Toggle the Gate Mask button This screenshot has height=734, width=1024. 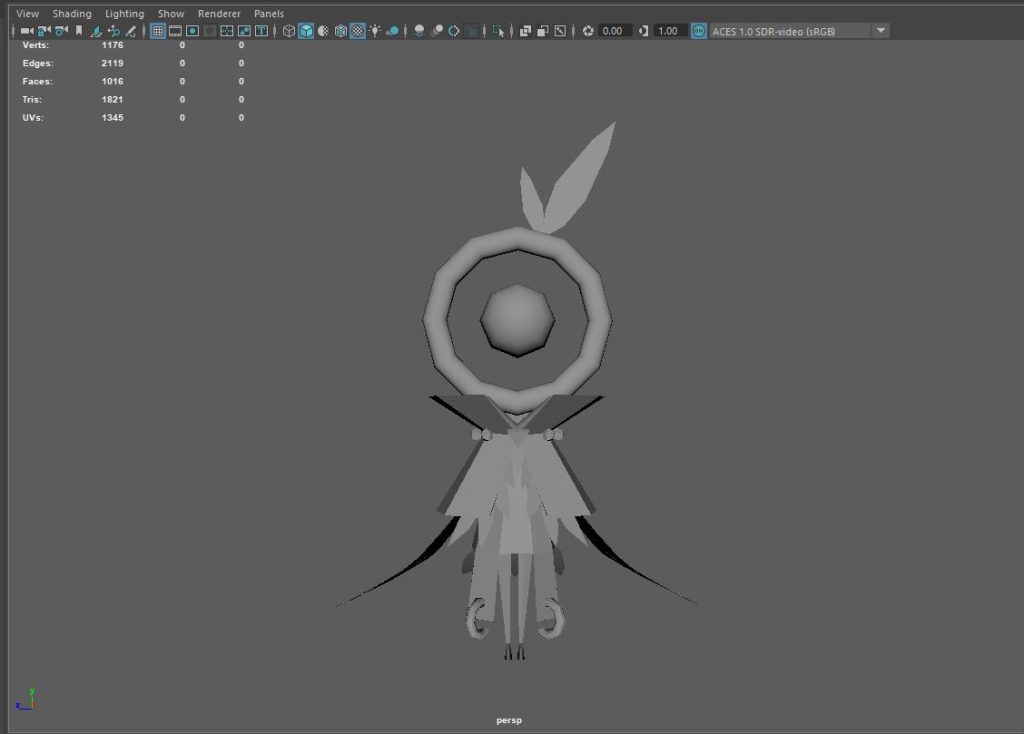coord(210,31)
